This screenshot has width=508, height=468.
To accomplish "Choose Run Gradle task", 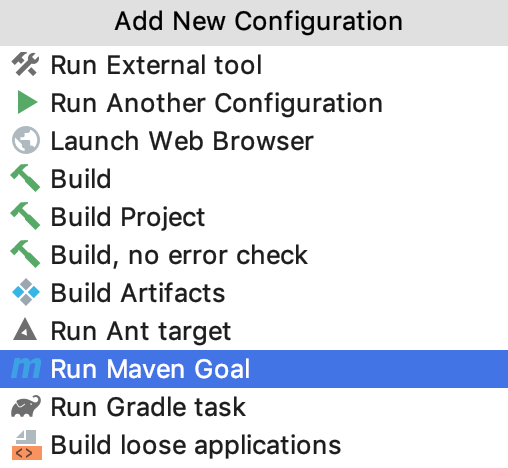I will (254, 407).
